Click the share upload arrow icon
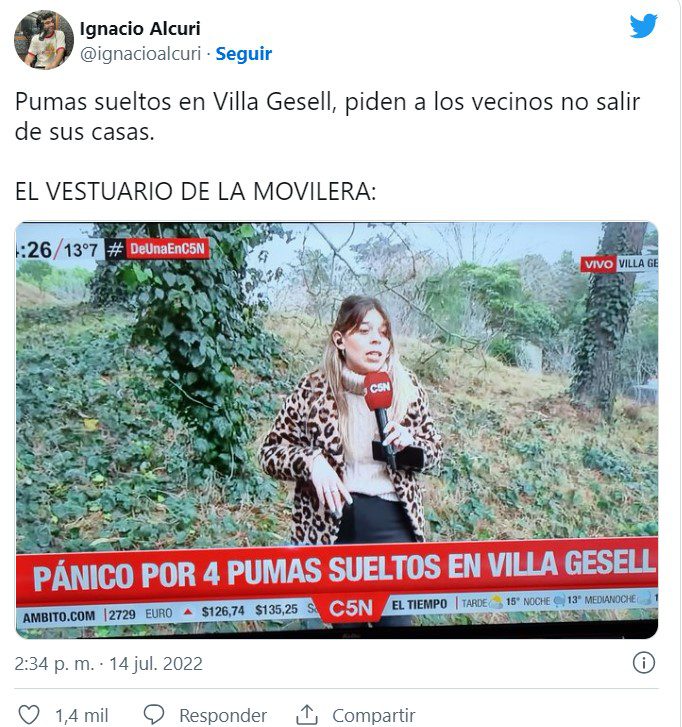Viewport: 682px width, 727px height. (x=306, y=714)
